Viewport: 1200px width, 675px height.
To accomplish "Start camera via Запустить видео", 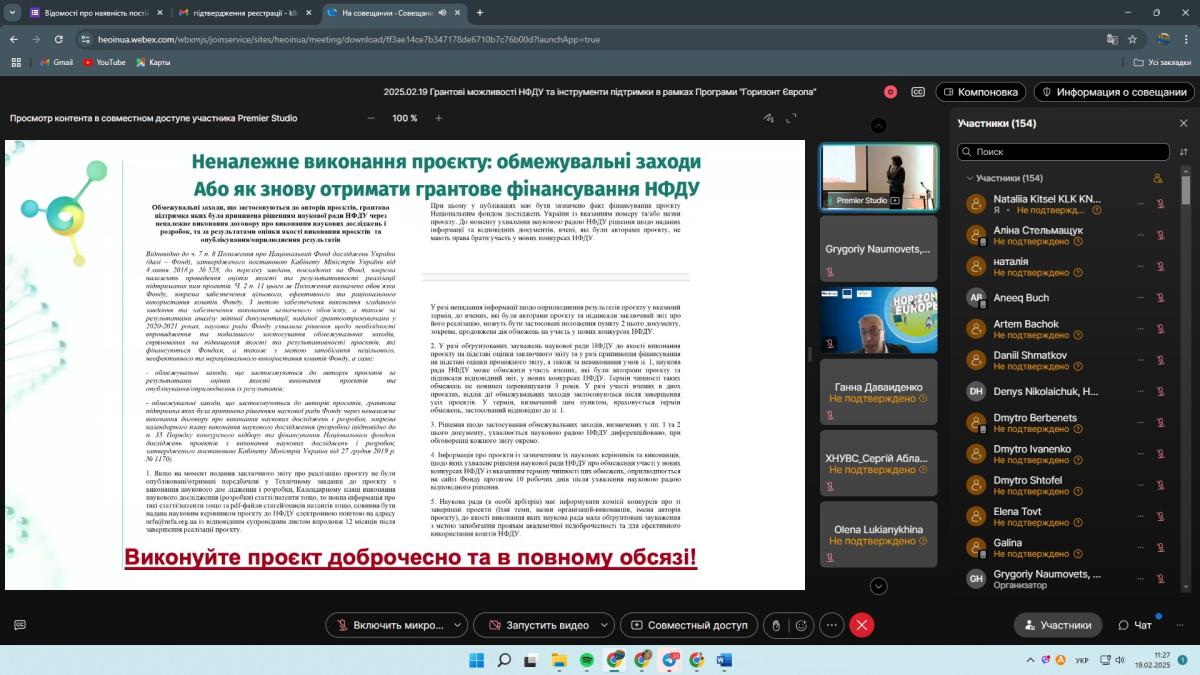I will click(537, 625).
